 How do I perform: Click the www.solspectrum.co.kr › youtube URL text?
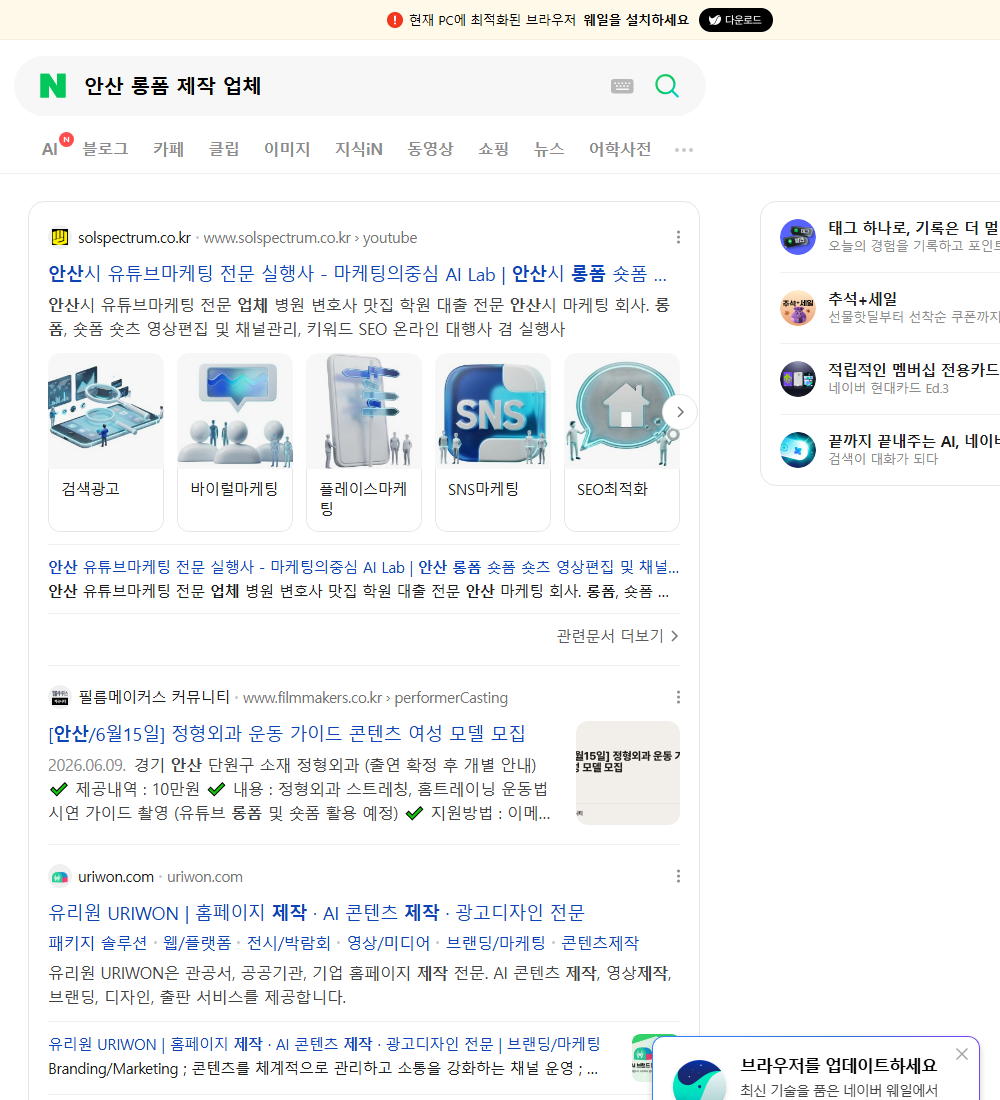[x=310, y=238]
